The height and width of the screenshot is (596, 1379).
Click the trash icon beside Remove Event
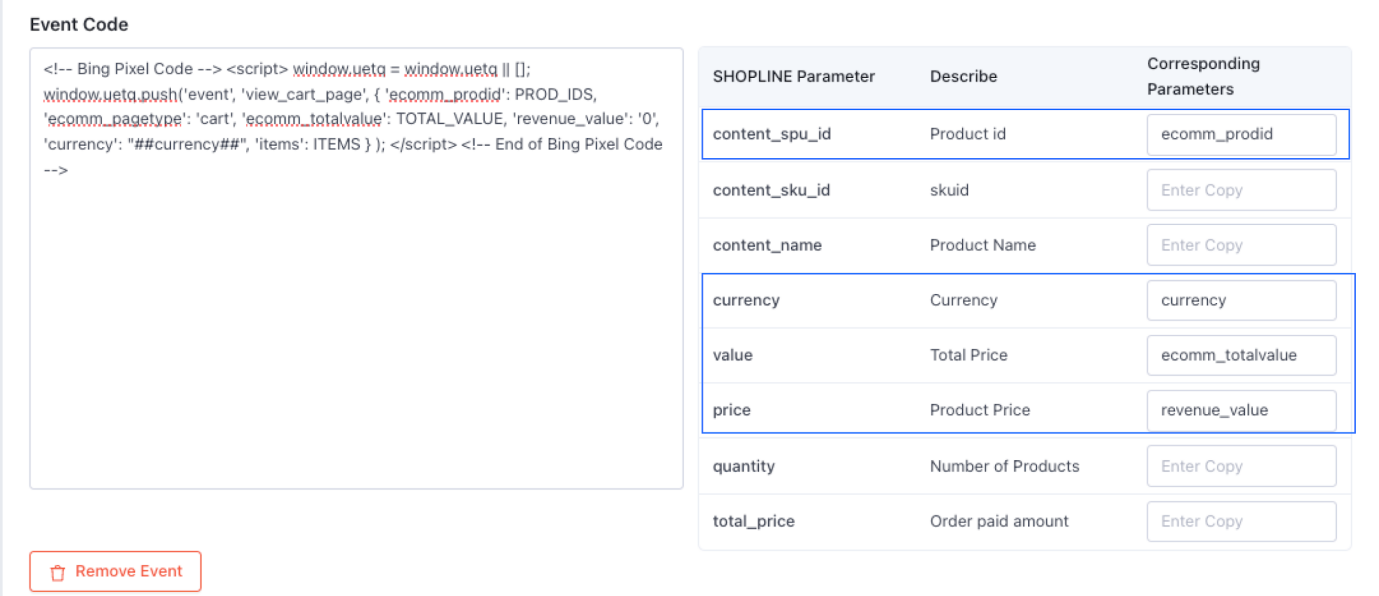point(58,572)
